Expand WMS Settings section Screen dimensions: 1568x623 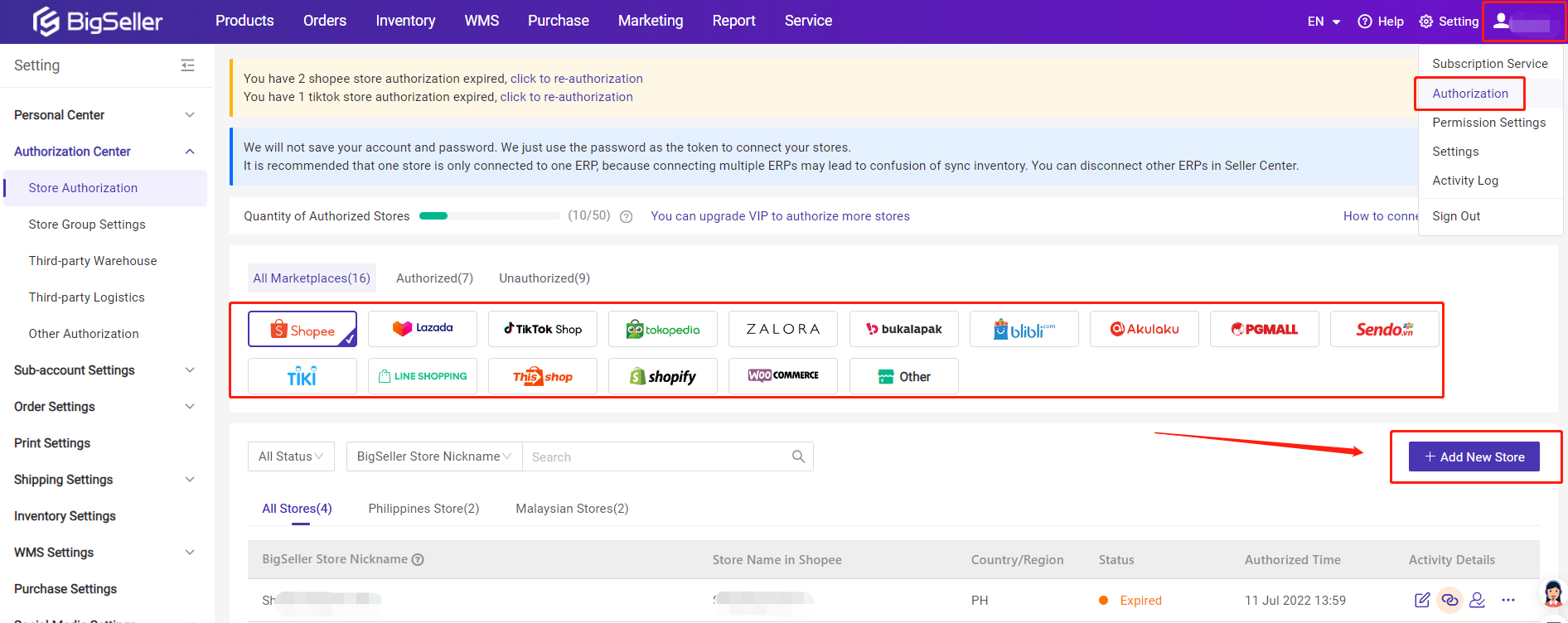(190, 553)
